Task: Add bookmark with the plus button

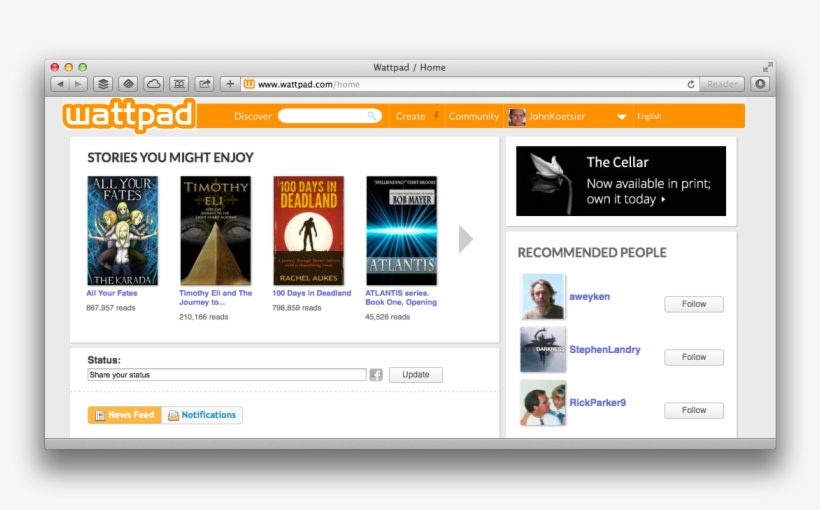Action: (230, 84)
